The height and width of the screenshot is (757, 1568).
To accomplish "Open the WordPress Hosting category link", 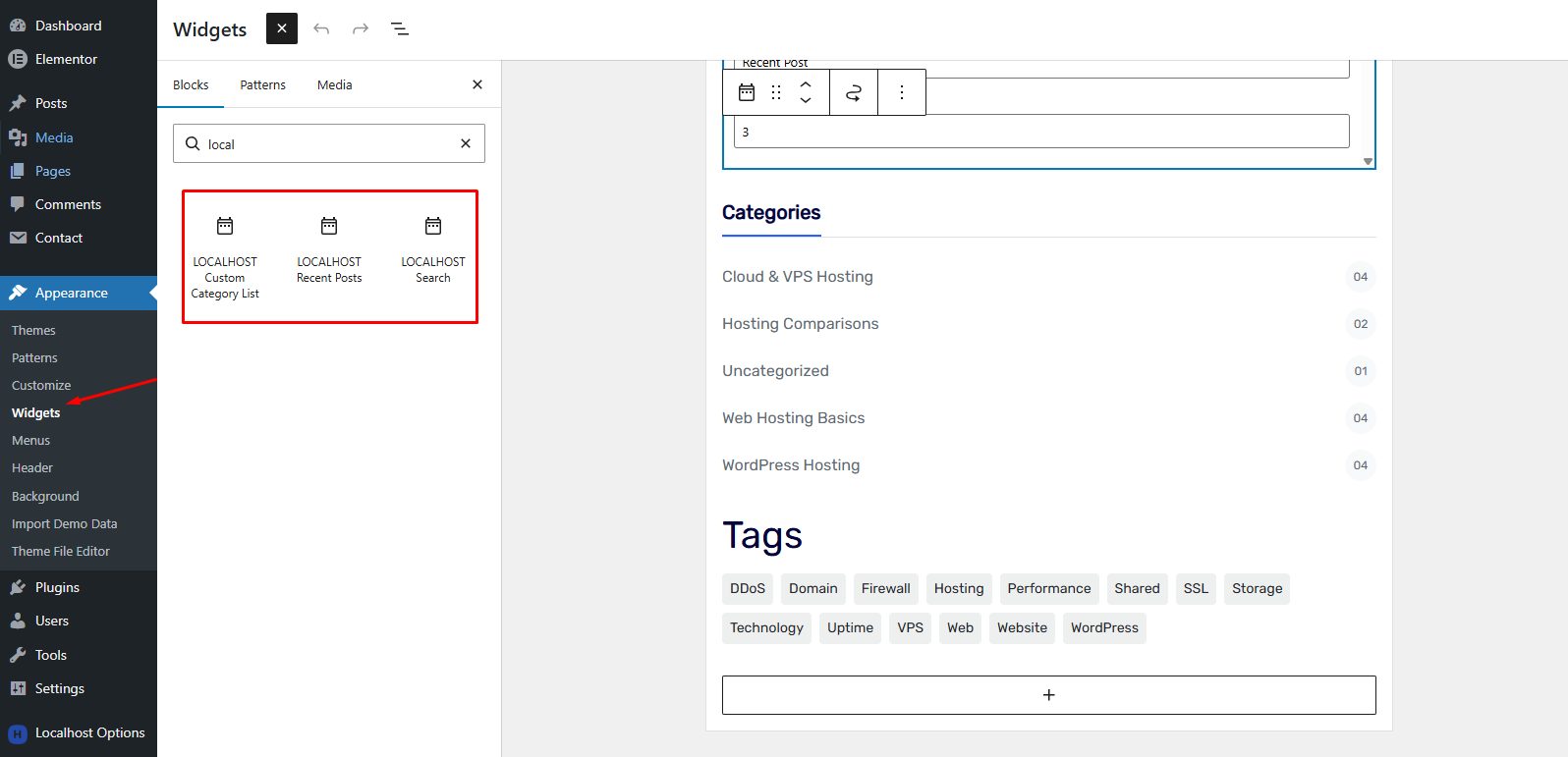I will (791, 465).
